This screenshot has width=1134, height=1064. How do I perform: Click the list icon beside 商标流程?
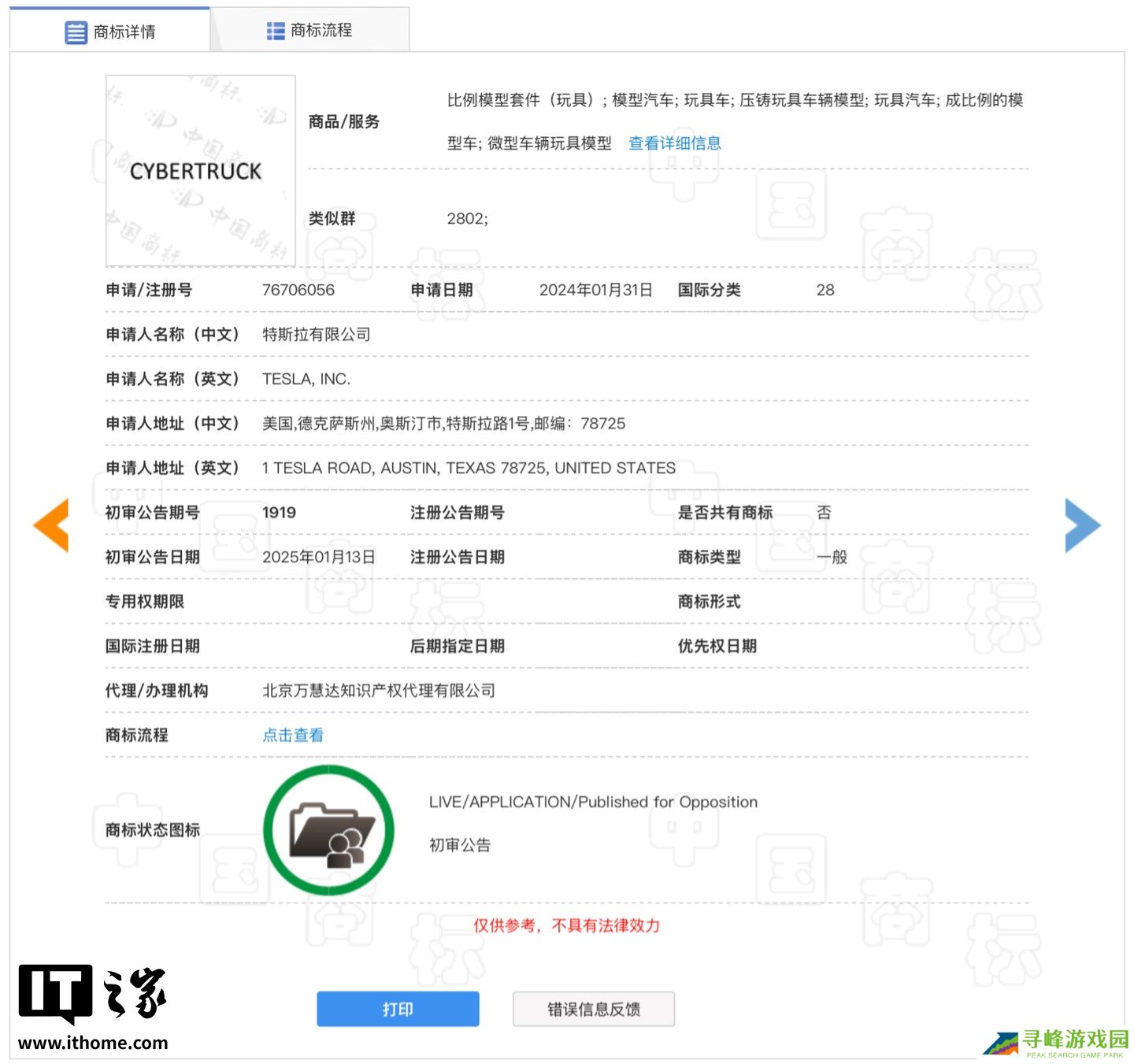276,31
